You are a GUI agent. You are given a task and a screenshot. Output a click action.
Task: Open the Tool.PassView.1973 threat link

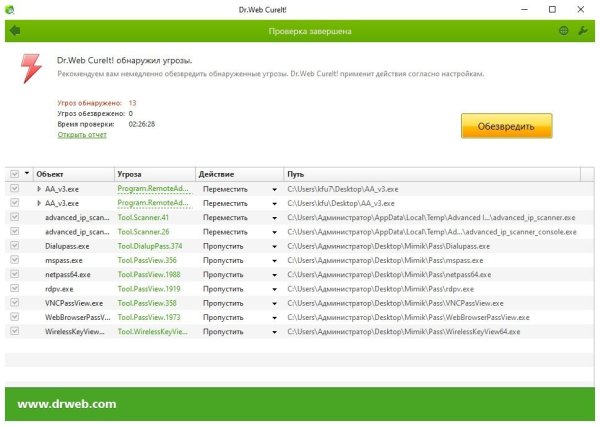(x=149, y=317)
